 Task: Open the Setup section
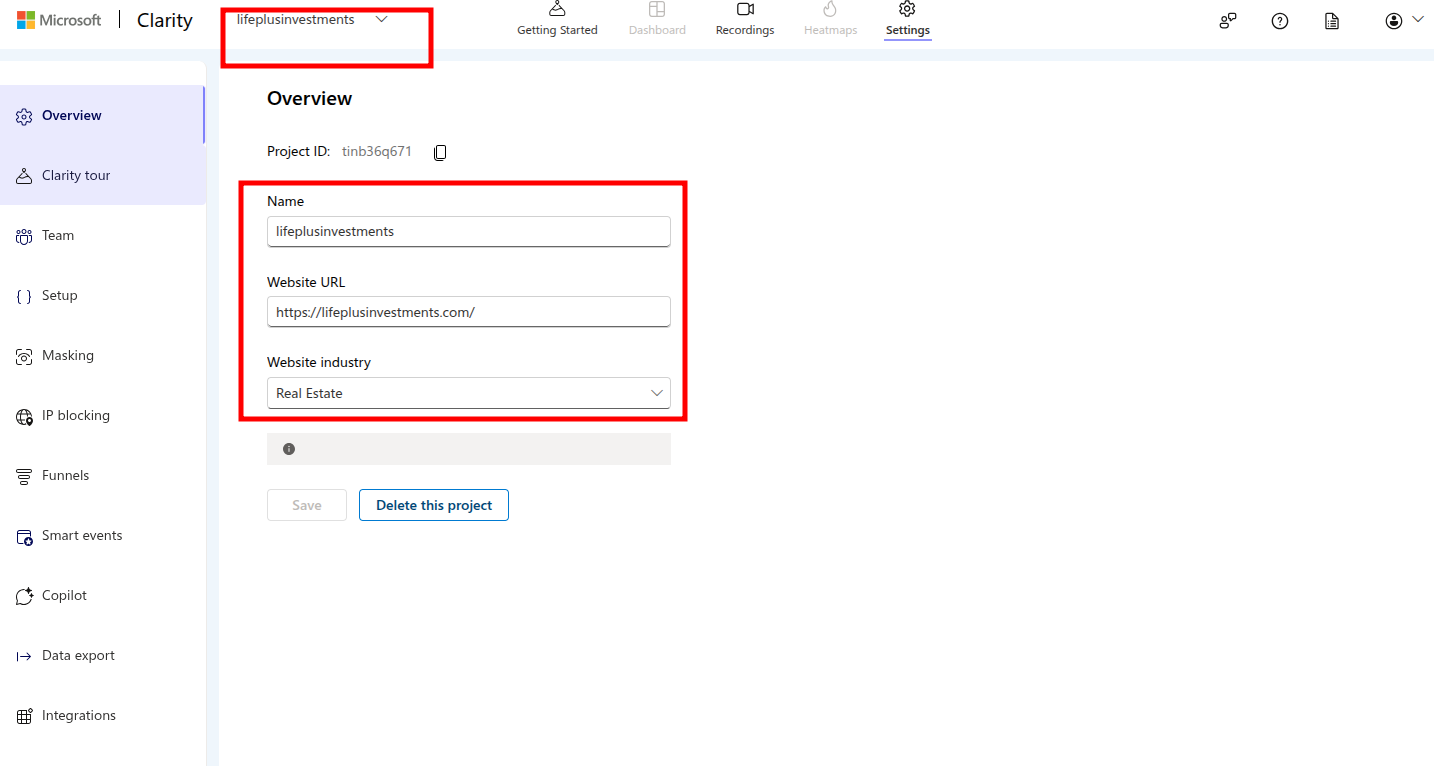pyautogui.click(x=103, y=296)
